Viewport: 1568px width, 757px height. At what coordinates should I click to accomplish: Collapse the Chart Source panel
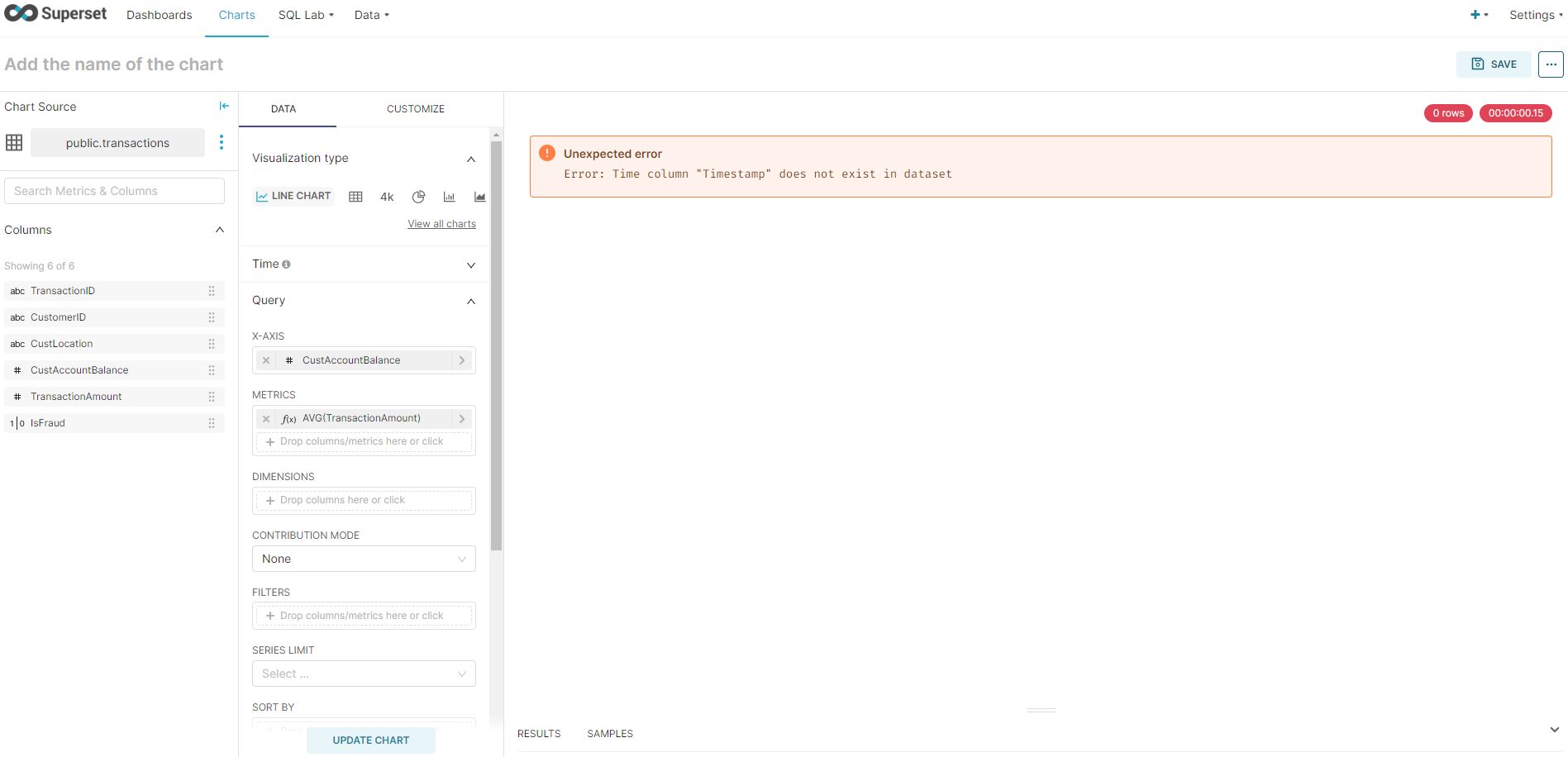coord(224,106)
